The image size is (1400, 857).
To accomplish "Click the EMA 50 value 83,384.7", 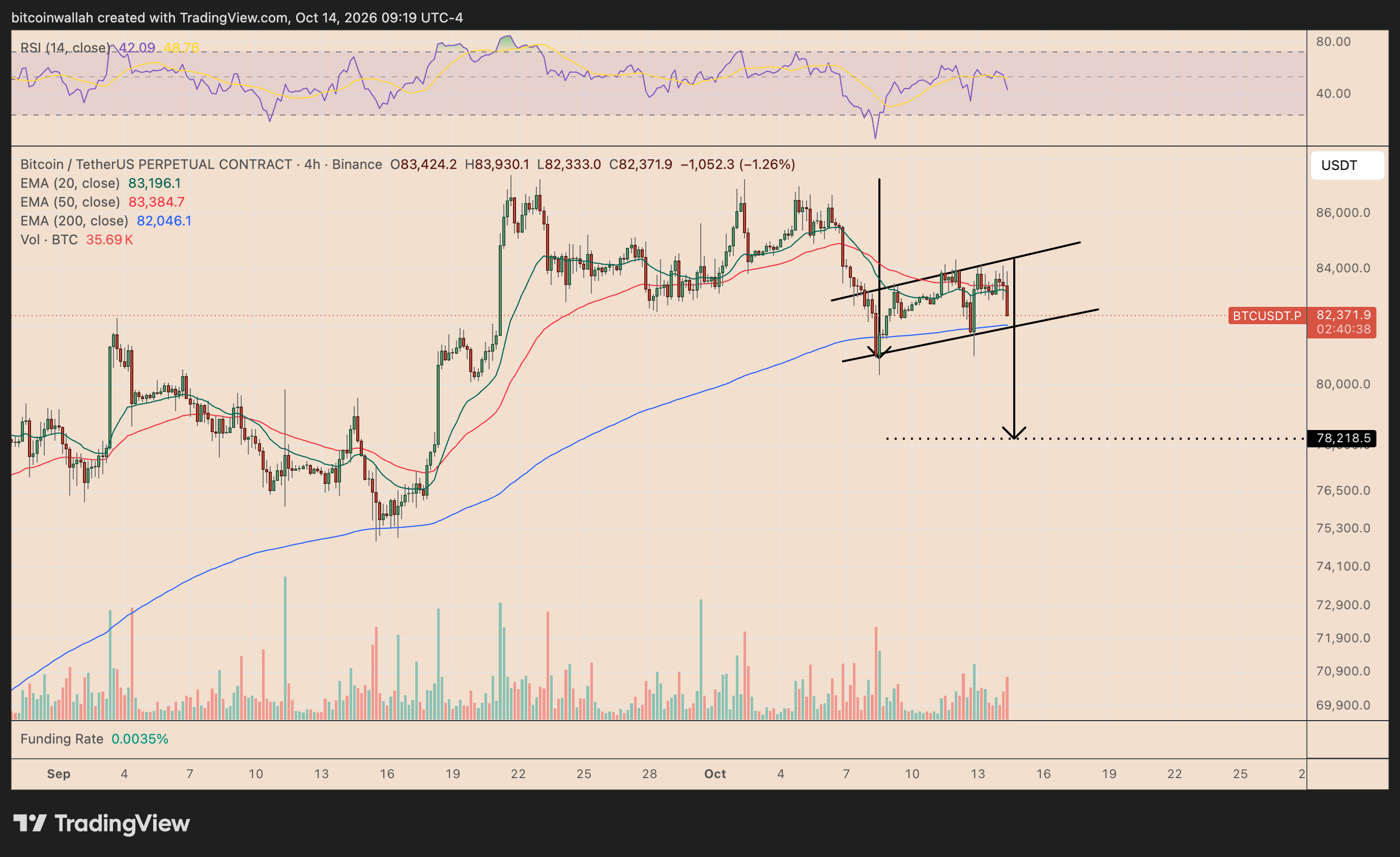I will click(156, 202).
